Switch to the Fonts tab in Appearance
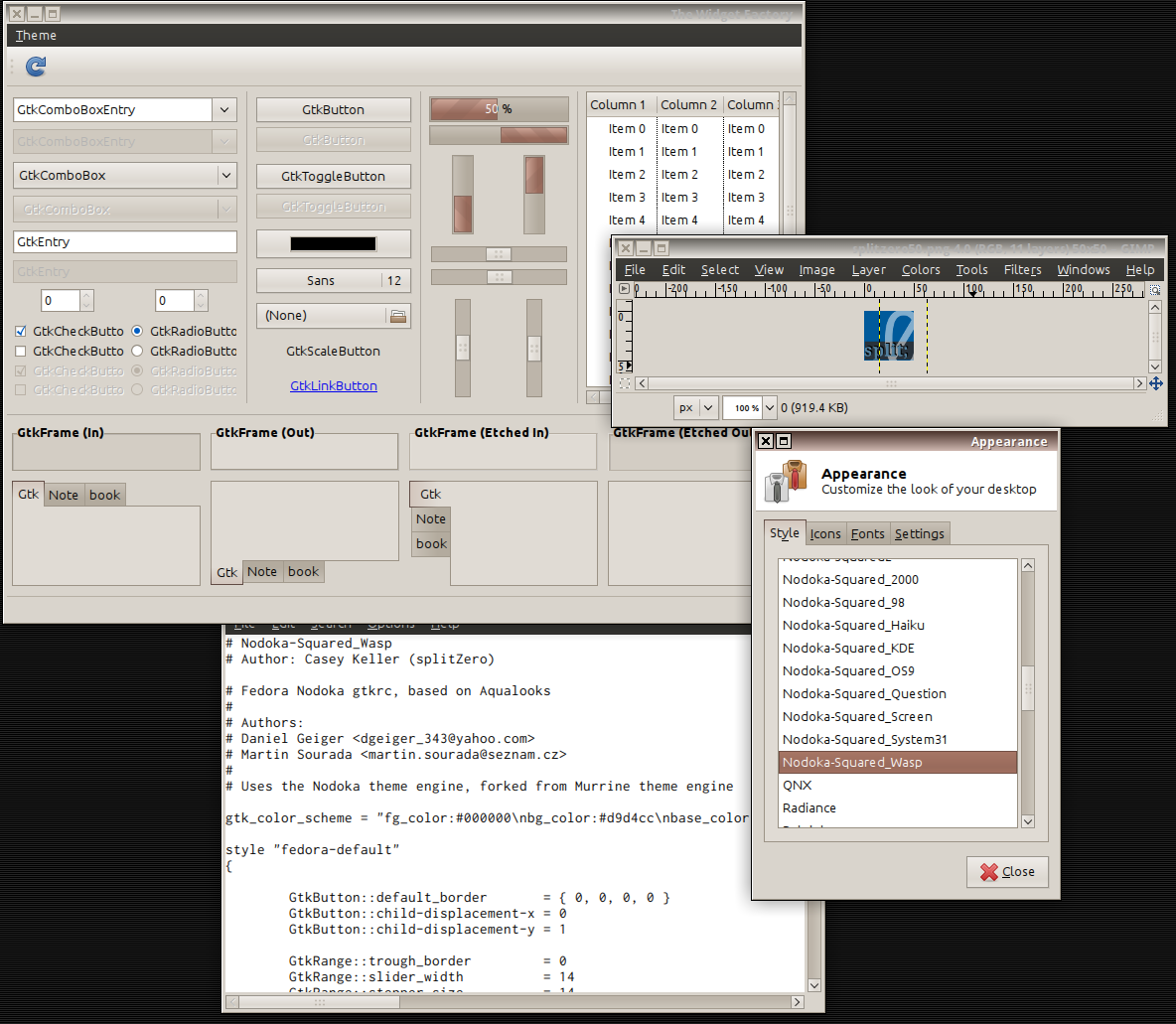Image resolution: width=1176 pixels, height=1024 pixels. pyautogui.click(x=867, y=534)
